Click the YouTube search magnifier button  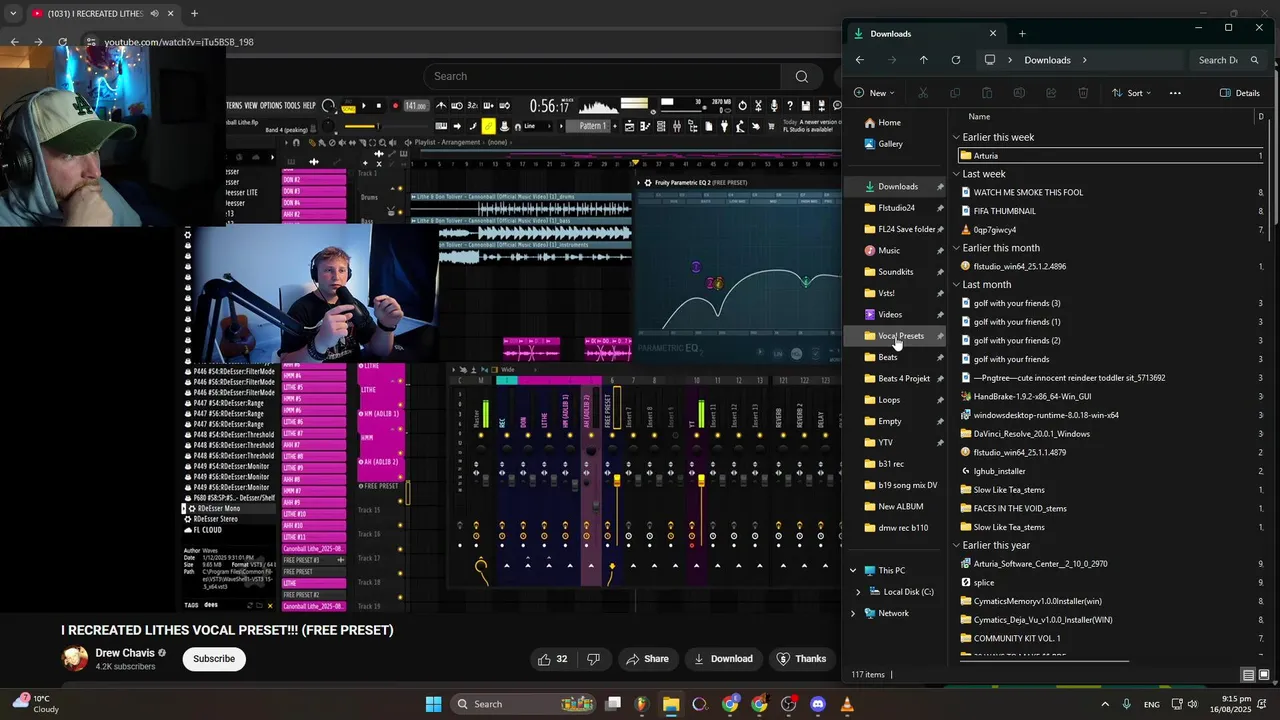point(801,76)
